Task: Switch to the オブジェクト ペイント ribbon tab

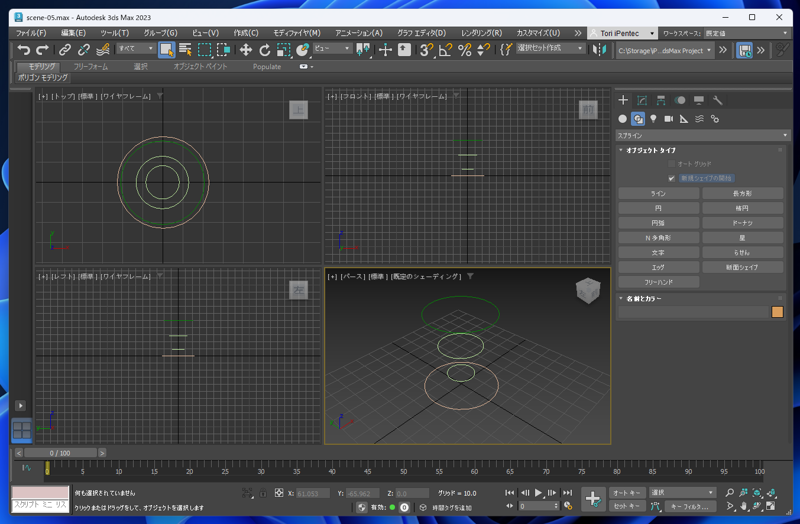Action: (x=200, y=67)
